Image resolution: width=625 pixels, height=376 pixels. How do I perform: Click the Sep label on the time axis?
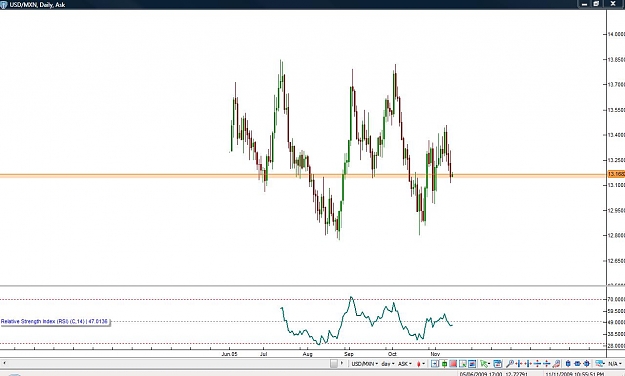[x=349, y=354]
